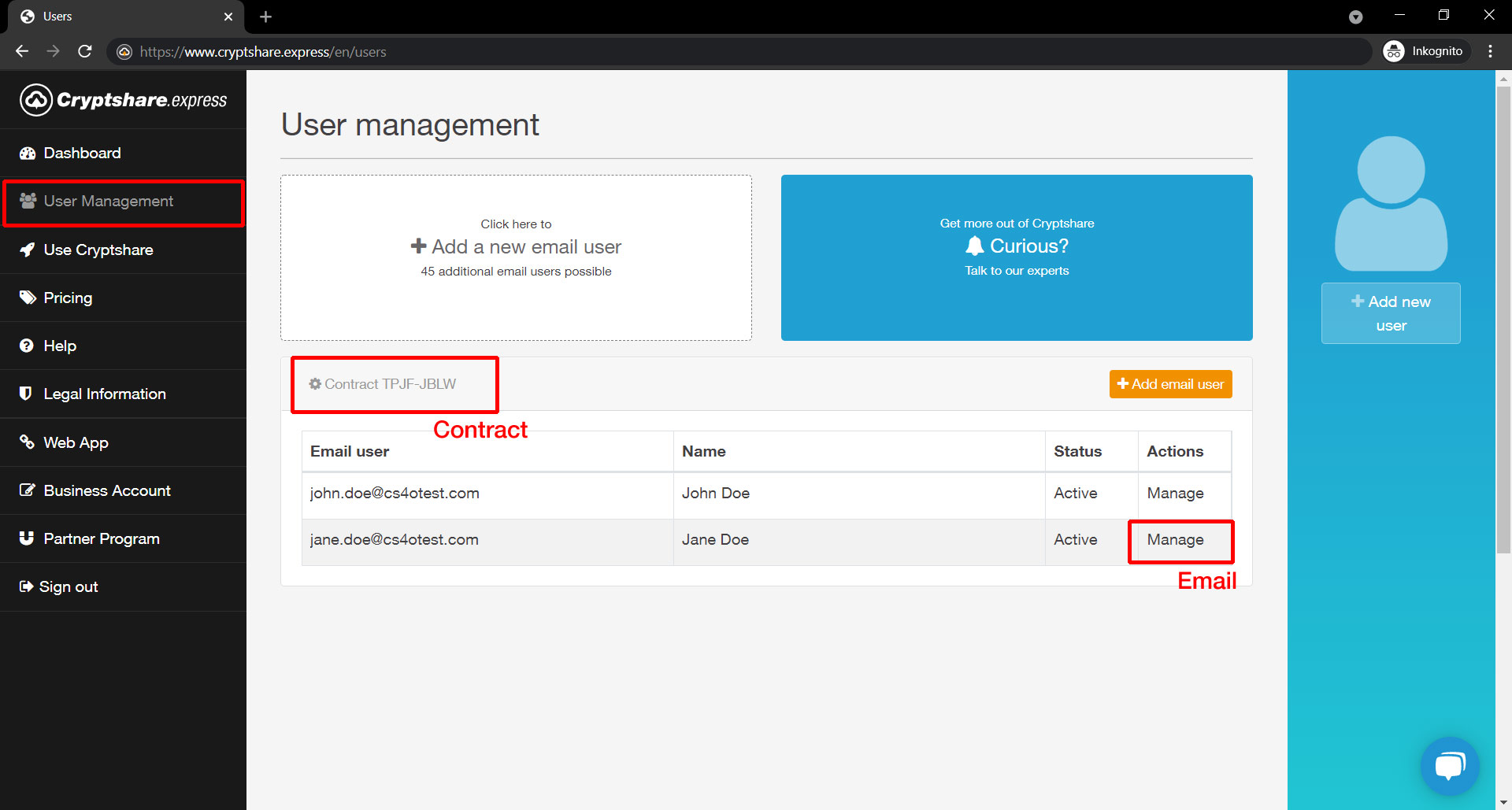Expand the tab search dropdown arrow
Viewport: 1512px width, 810px height.
1355,17
